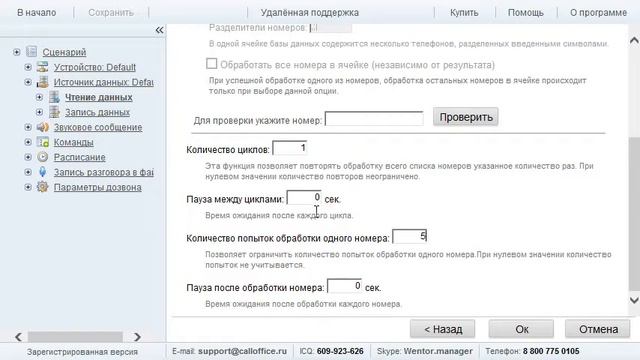The image size is (640, 360).
Task: Click the Запись разговора microphone icon
Action: tap(42, 172)
